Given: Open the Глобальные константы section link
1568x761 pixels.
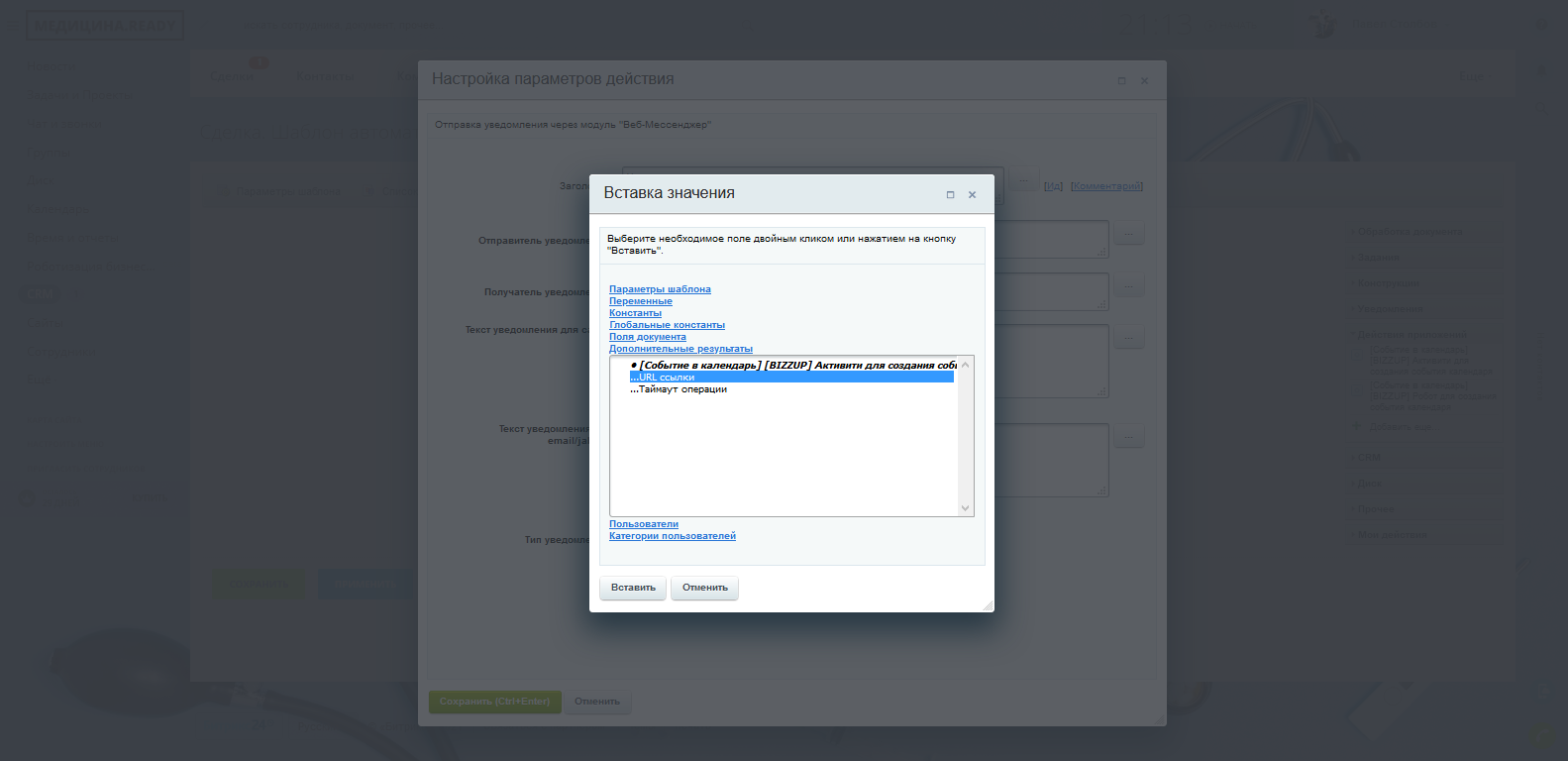Looking at the screenshot, I should pyautogui.click(x=667, y=325).
